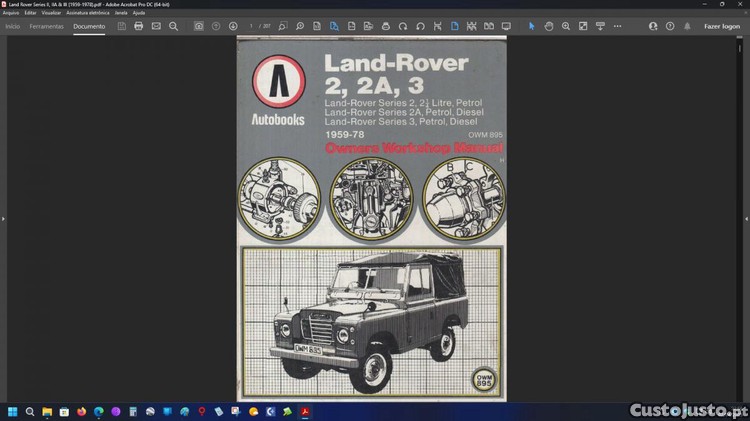The image size is (750, 421).
Task: Click the Save file icon
Action: click(x=121, y=26)
